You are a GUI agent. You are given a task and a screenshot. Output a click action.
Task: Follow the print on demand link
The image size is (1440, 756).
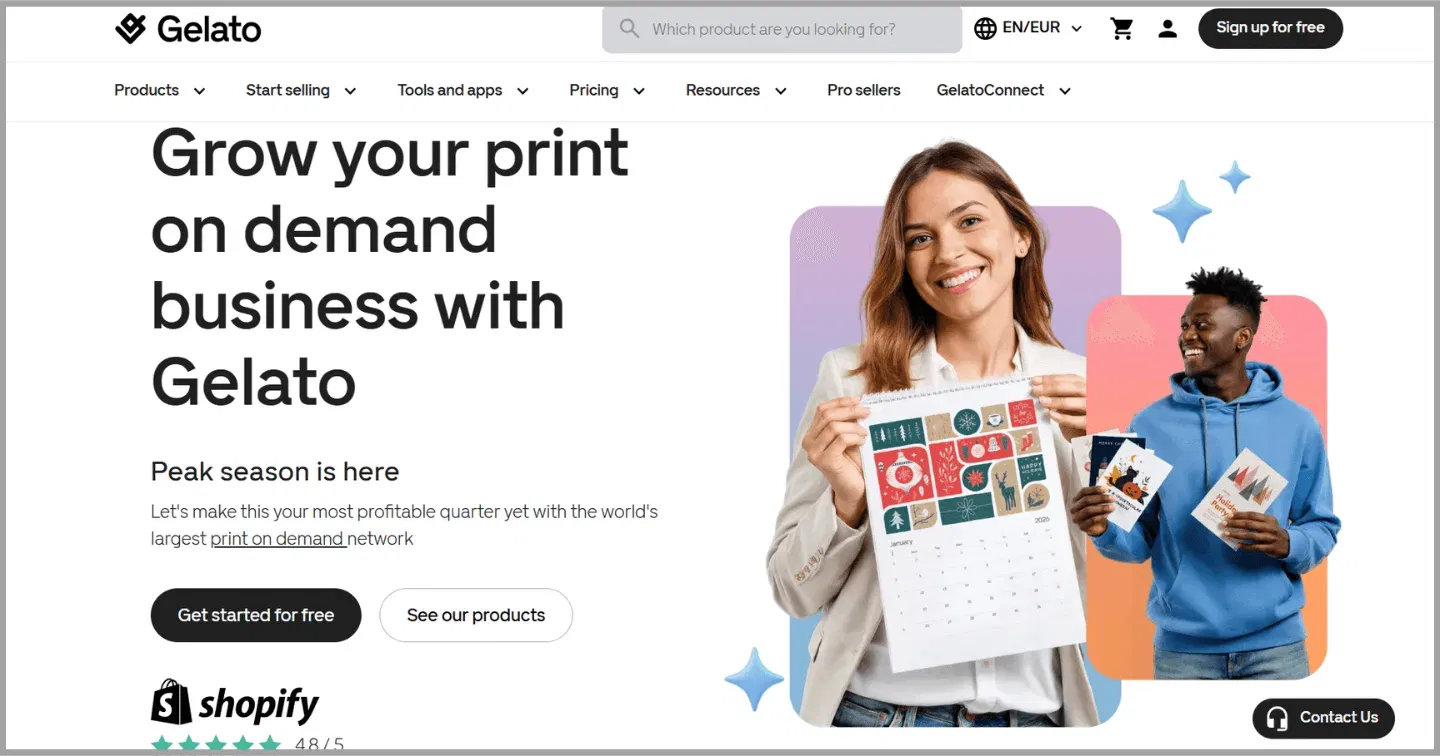[x=277, y=539]
